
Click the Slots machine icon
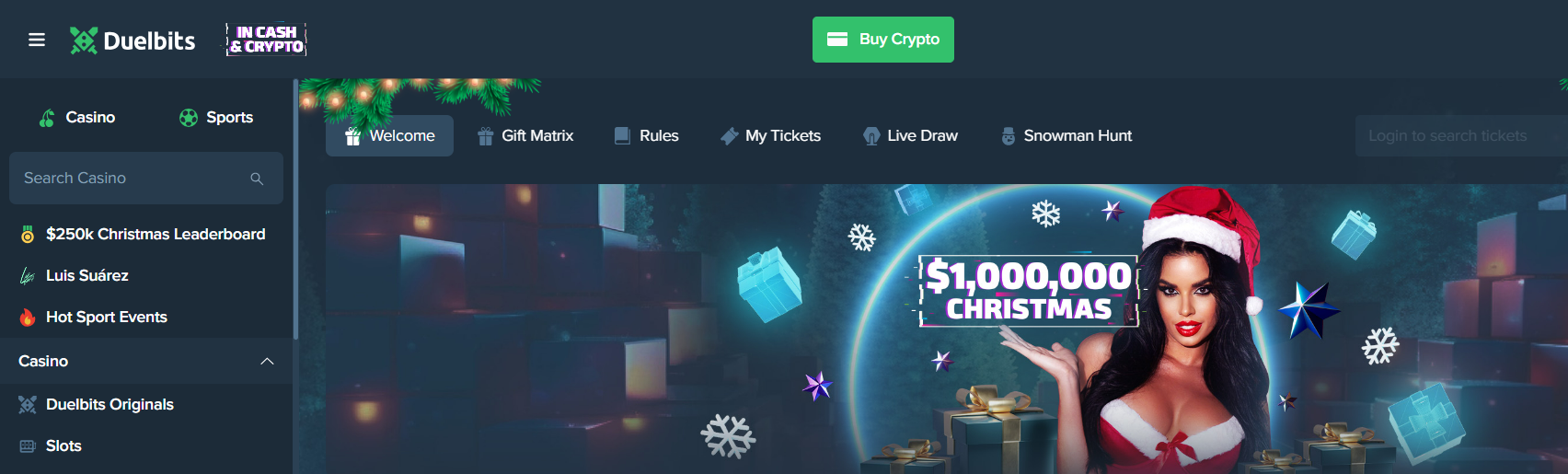(x=28, y=446)
